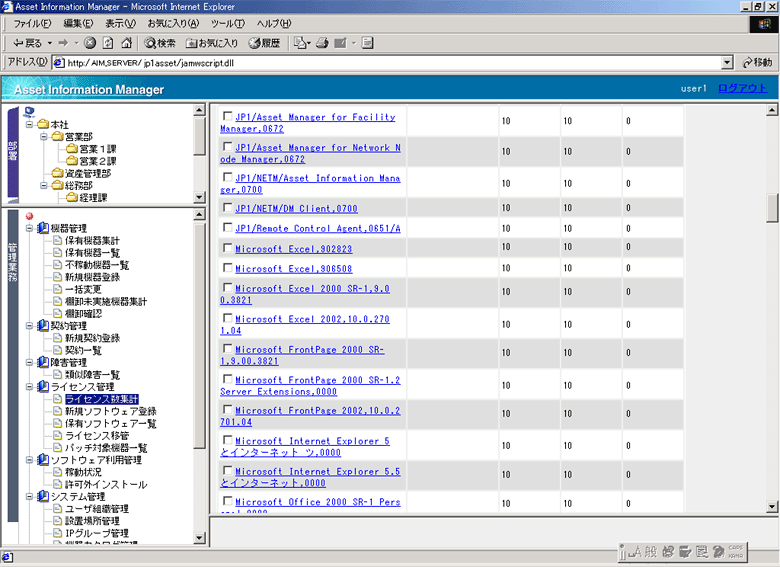Open the ファイル(F) menu
Screen dimensions: 780x567
click(32, 23)
